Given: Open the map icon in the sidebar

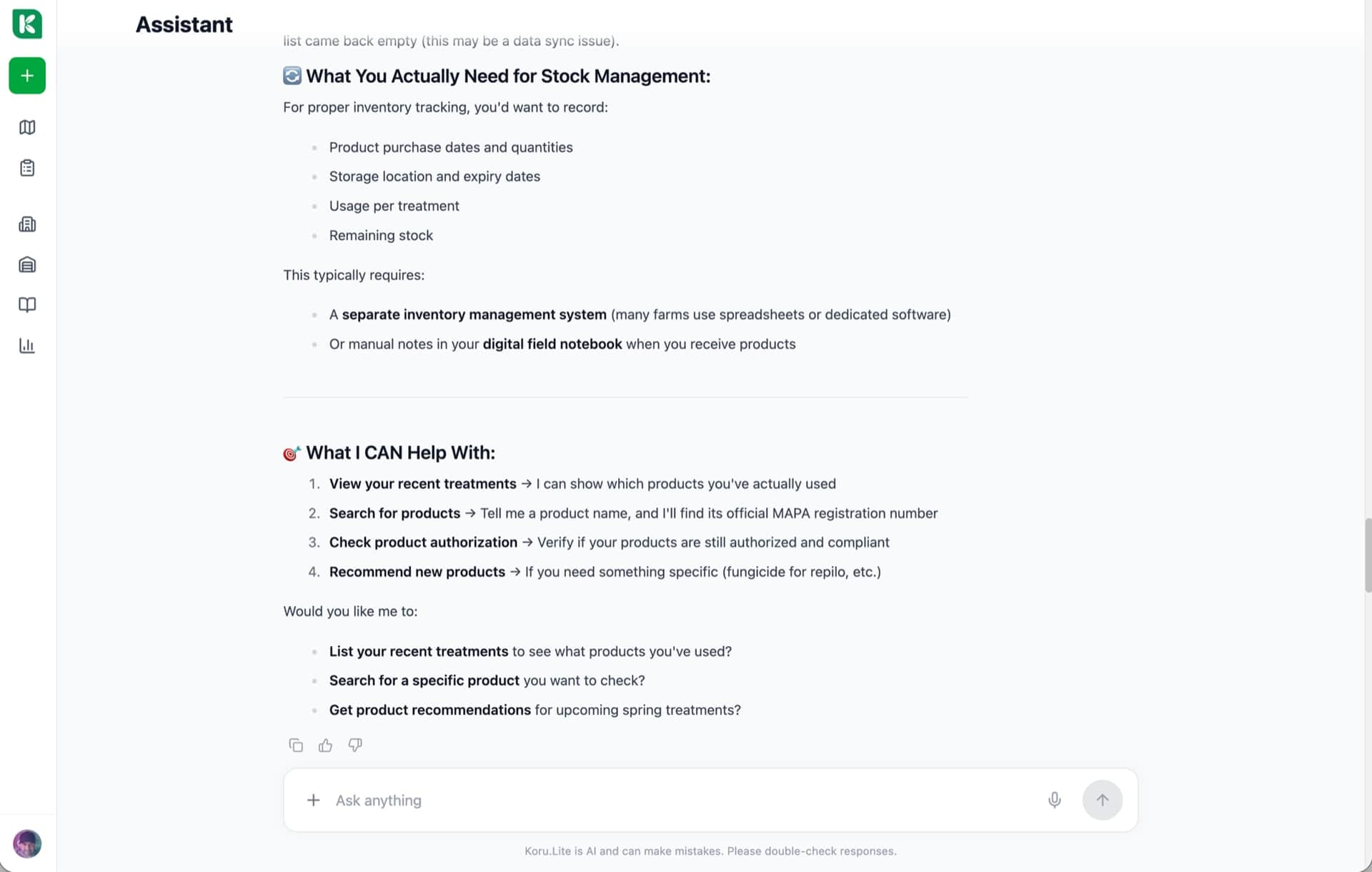Looking at the screenshot, I should [x=27, y=127].
